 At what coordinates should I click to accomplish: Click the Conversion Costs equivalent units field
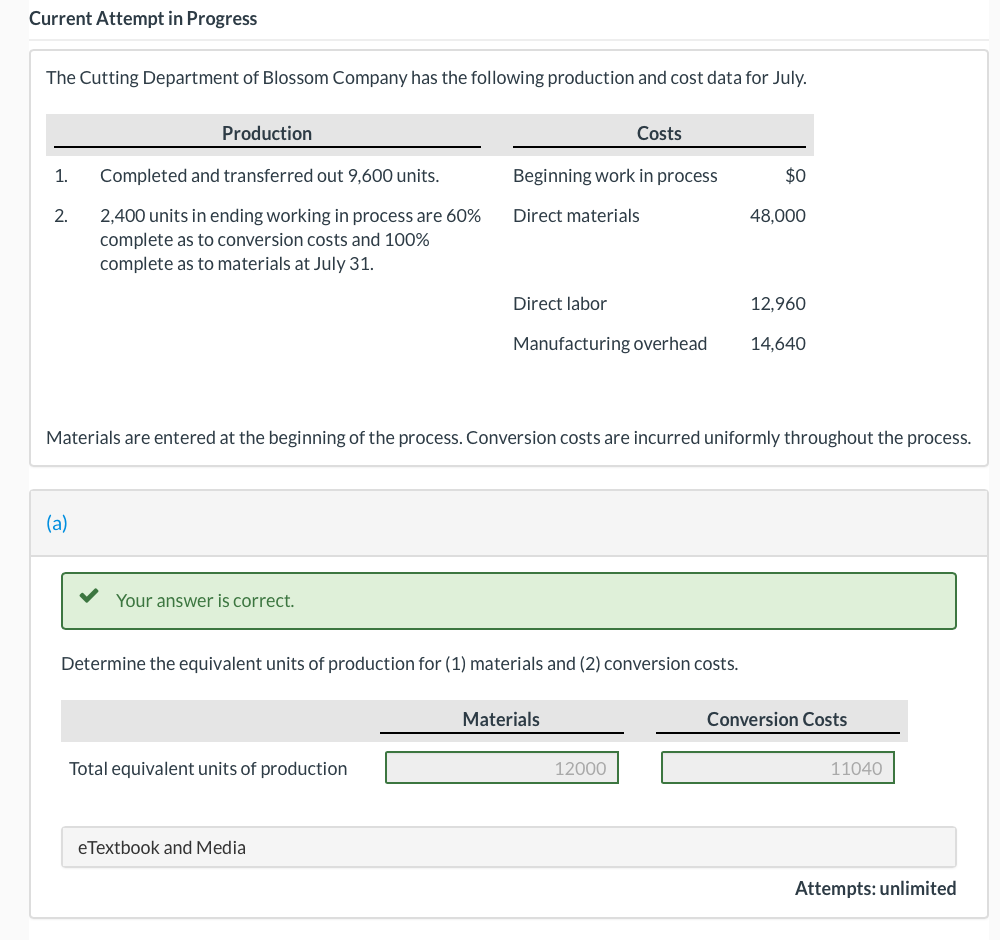coord(777,768)
